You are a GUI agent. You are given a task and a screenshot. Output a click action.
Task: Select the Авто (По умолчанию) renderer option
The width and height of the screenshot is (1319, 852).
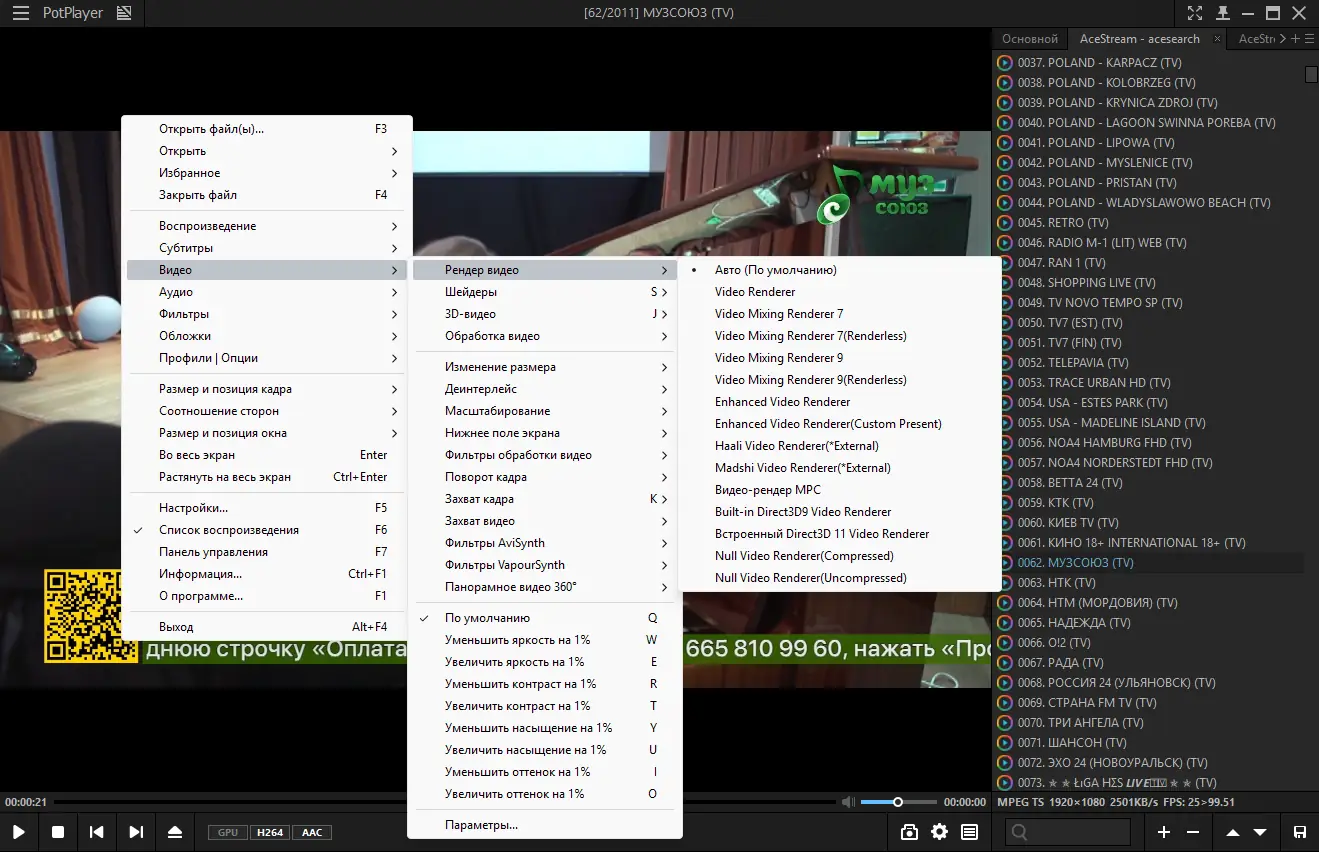coord(839,270)
